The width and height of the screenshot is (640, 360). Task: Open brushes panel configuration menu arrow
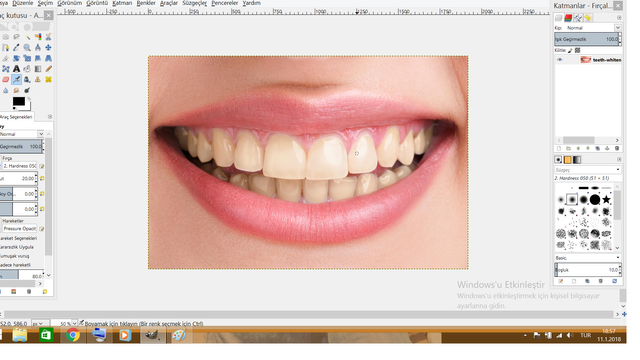pyautogui.click(x=619, y=160)
